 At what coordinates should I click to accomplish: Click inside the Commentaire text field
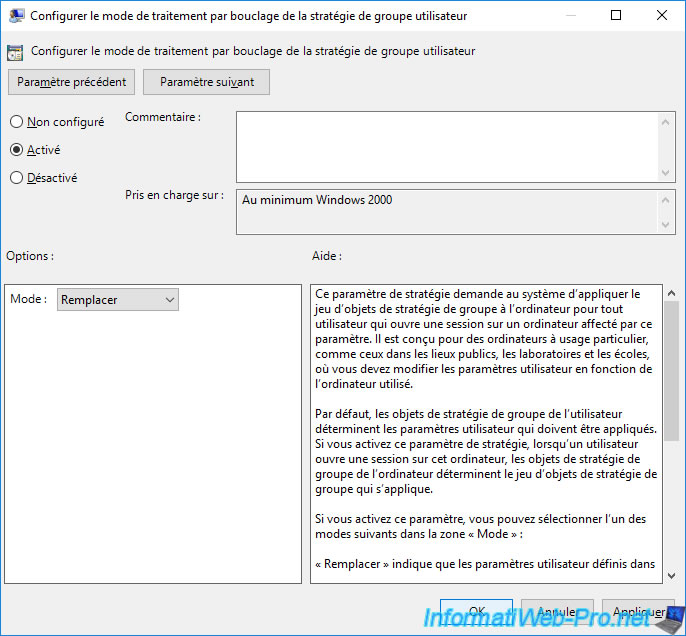coord(446,146)
